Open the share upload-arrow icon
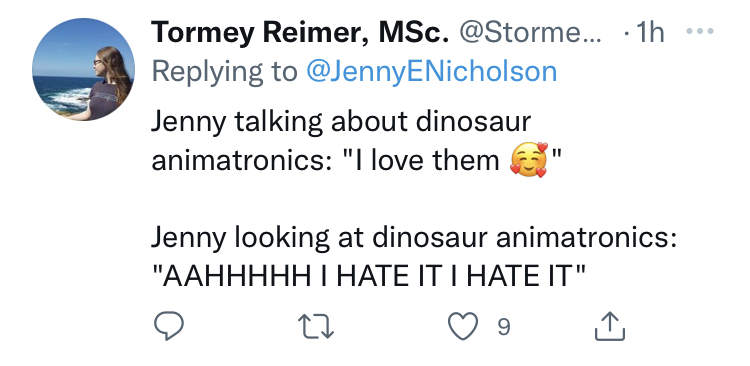Image resolution: width=750 pixels, height=366 pixels. (610, 326)
